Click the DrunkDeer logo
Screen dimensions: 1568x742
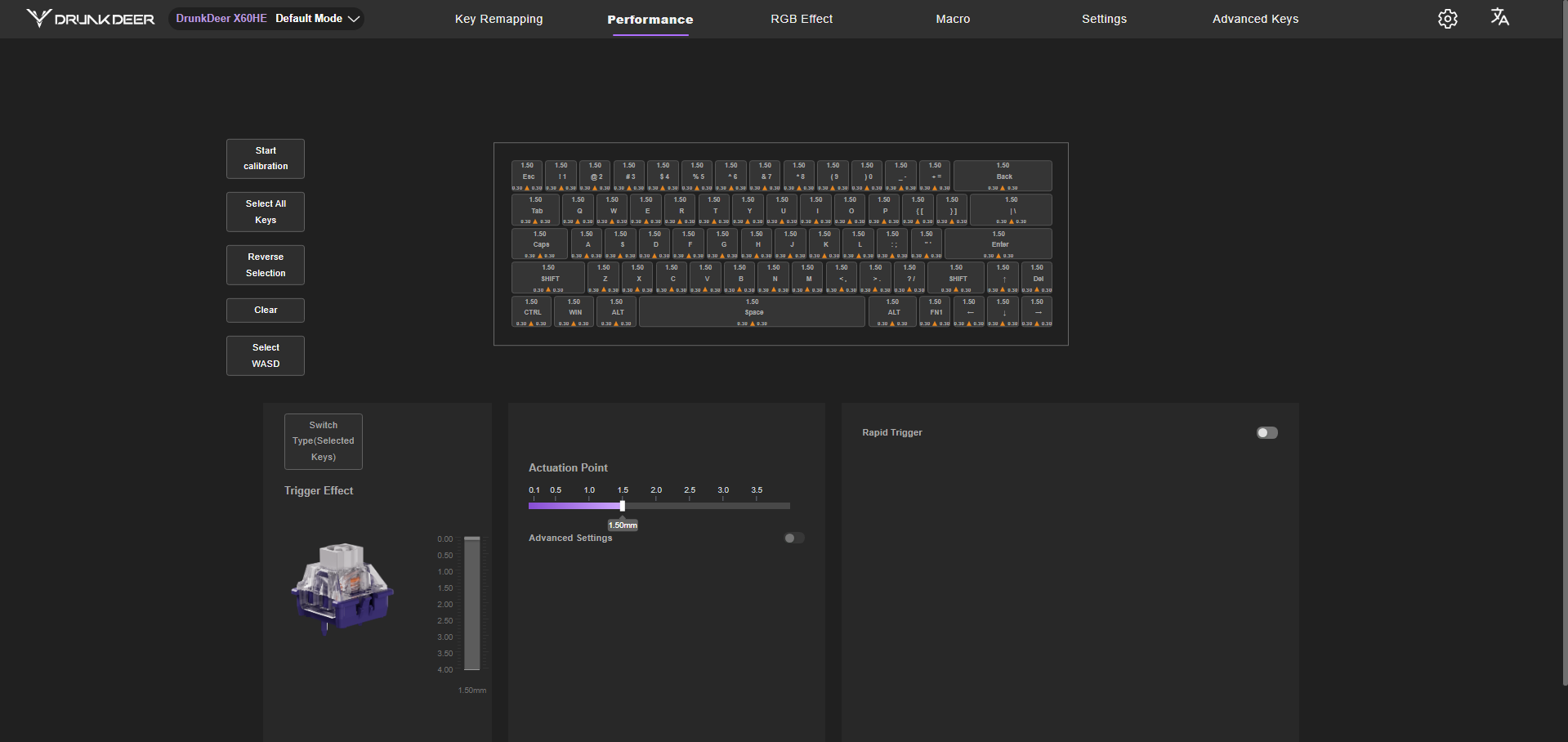[x=91, y=19]
